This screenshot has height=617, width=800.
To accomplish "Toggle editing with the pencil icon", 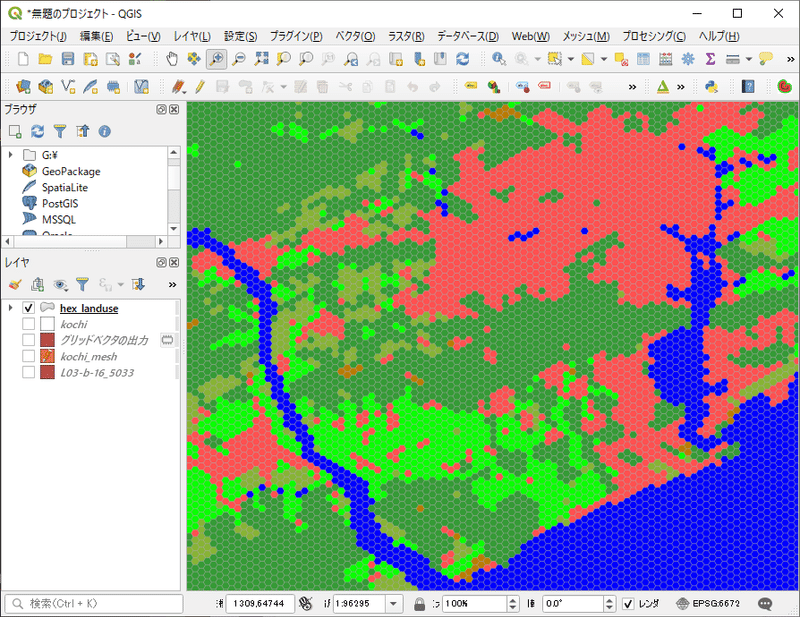I will (x=200, y=86).
